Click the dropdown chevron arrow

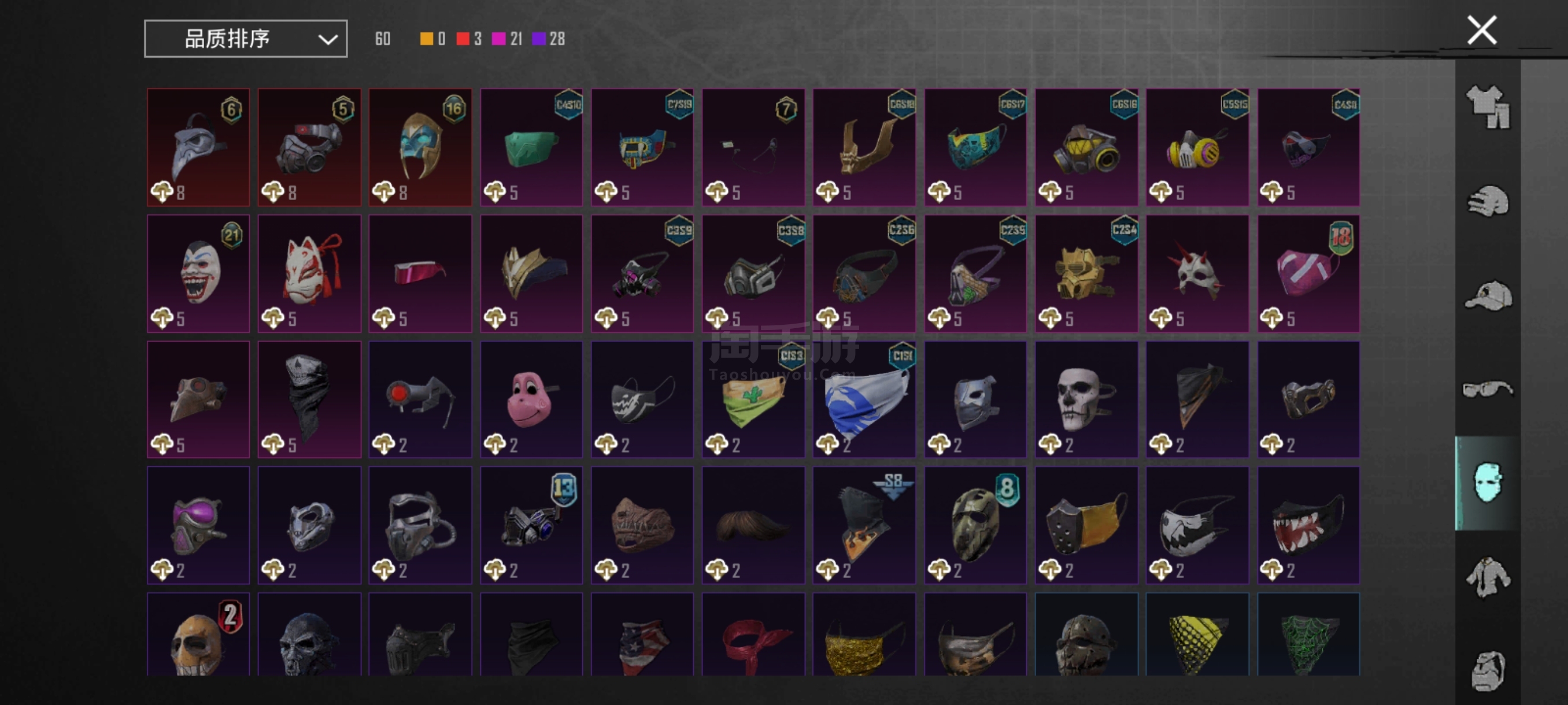coord(327,40)
